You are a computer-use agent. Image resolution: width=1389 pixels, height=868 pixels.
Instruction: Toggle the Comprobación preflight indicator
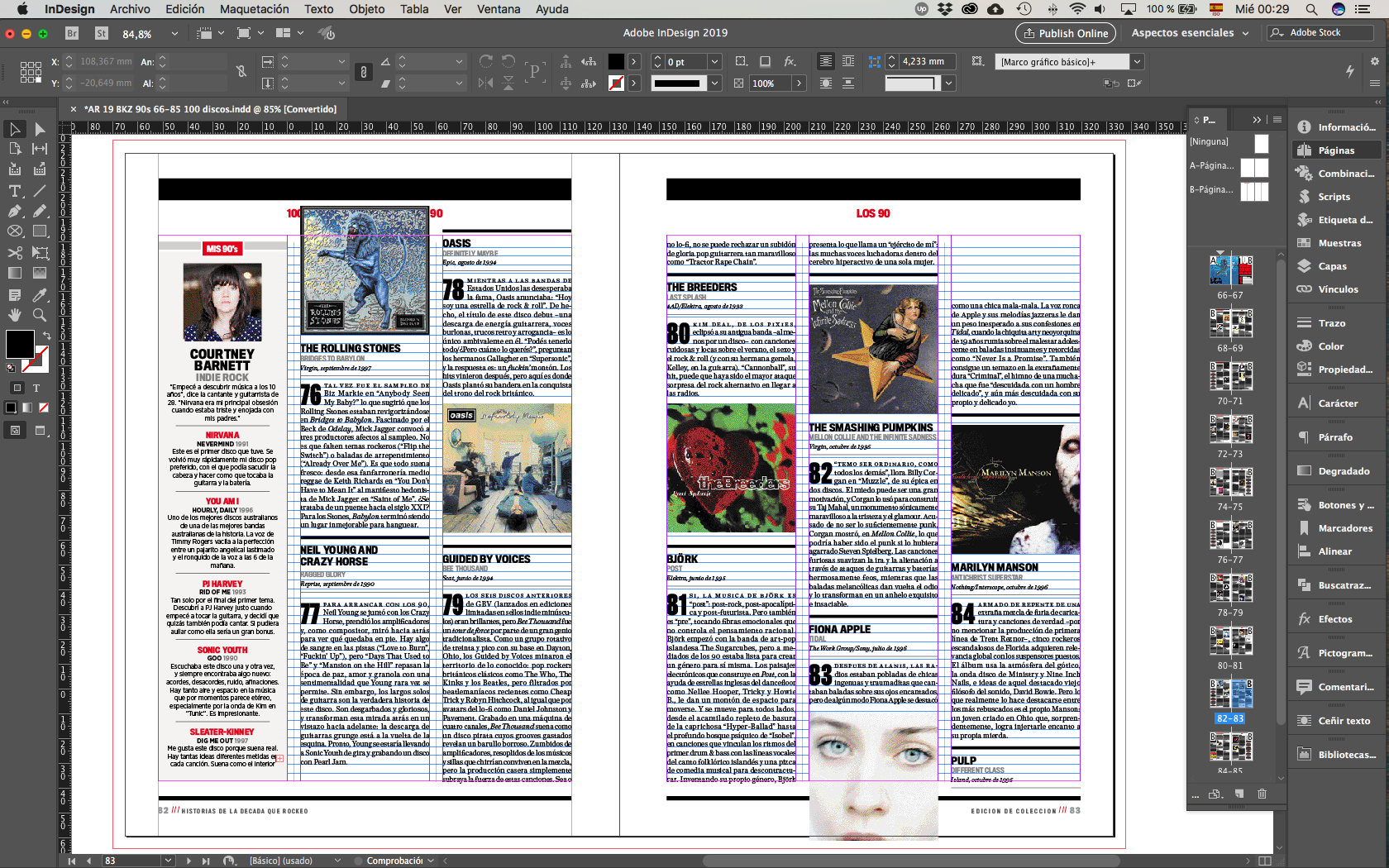357,861
